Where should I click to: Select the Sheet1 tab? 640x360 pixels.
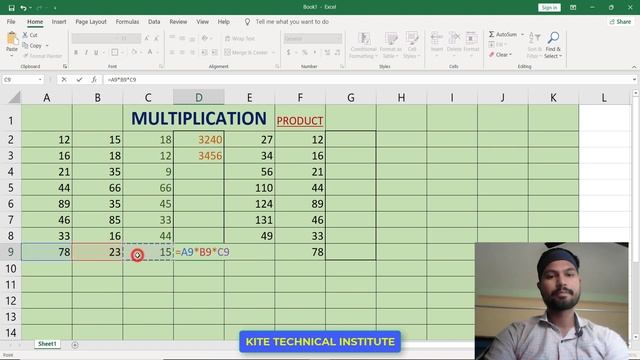[x=47, y=344]
